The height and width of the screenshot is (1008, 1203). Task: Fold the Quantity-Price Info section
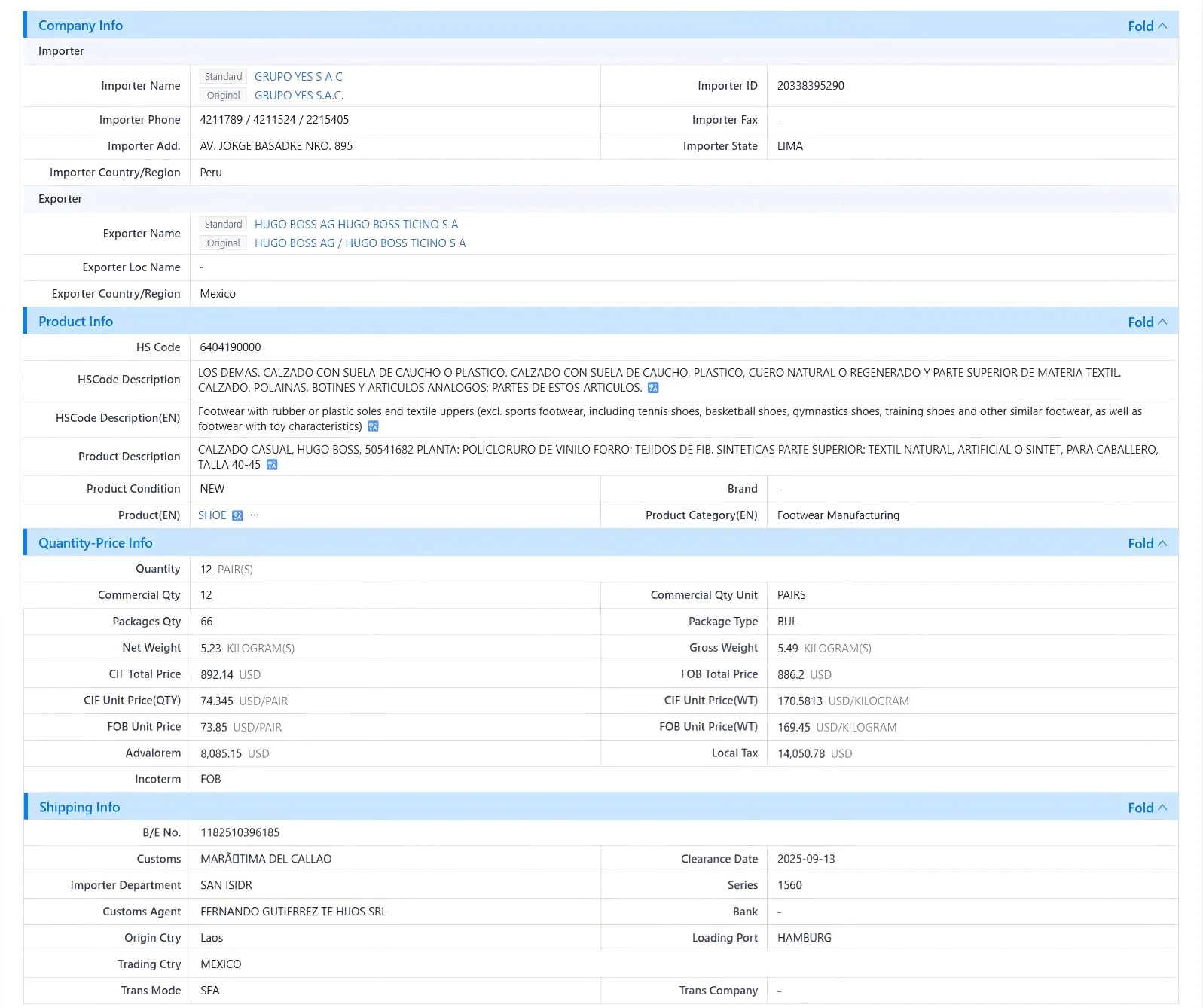point(1147,543)
